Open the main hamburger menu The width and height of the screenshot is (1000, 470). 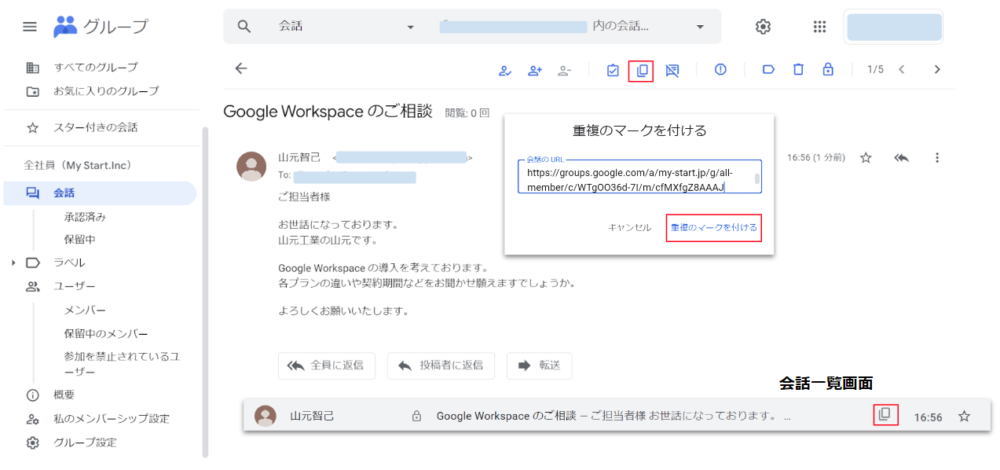[30, 27]
